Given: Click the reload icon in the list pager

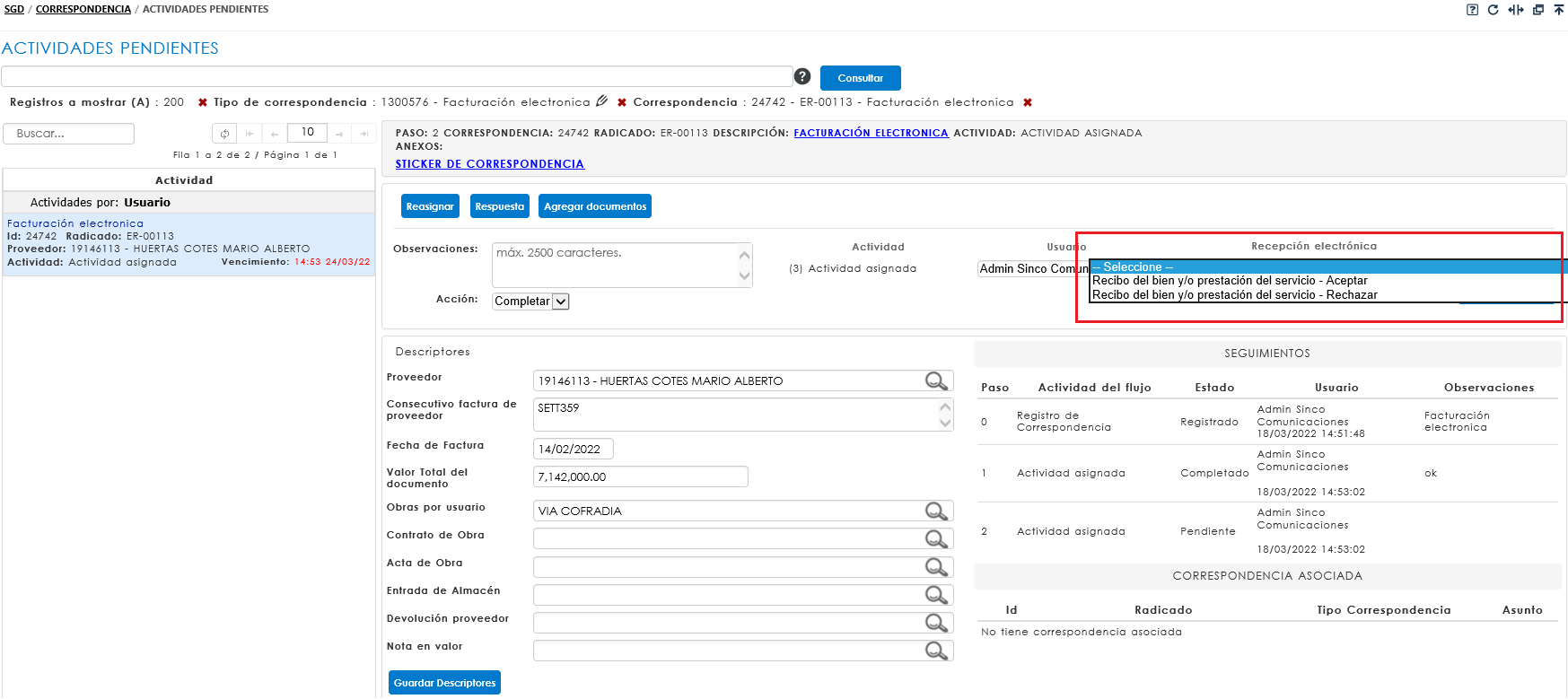Looking at the screenshot, I should pos(224,134).
